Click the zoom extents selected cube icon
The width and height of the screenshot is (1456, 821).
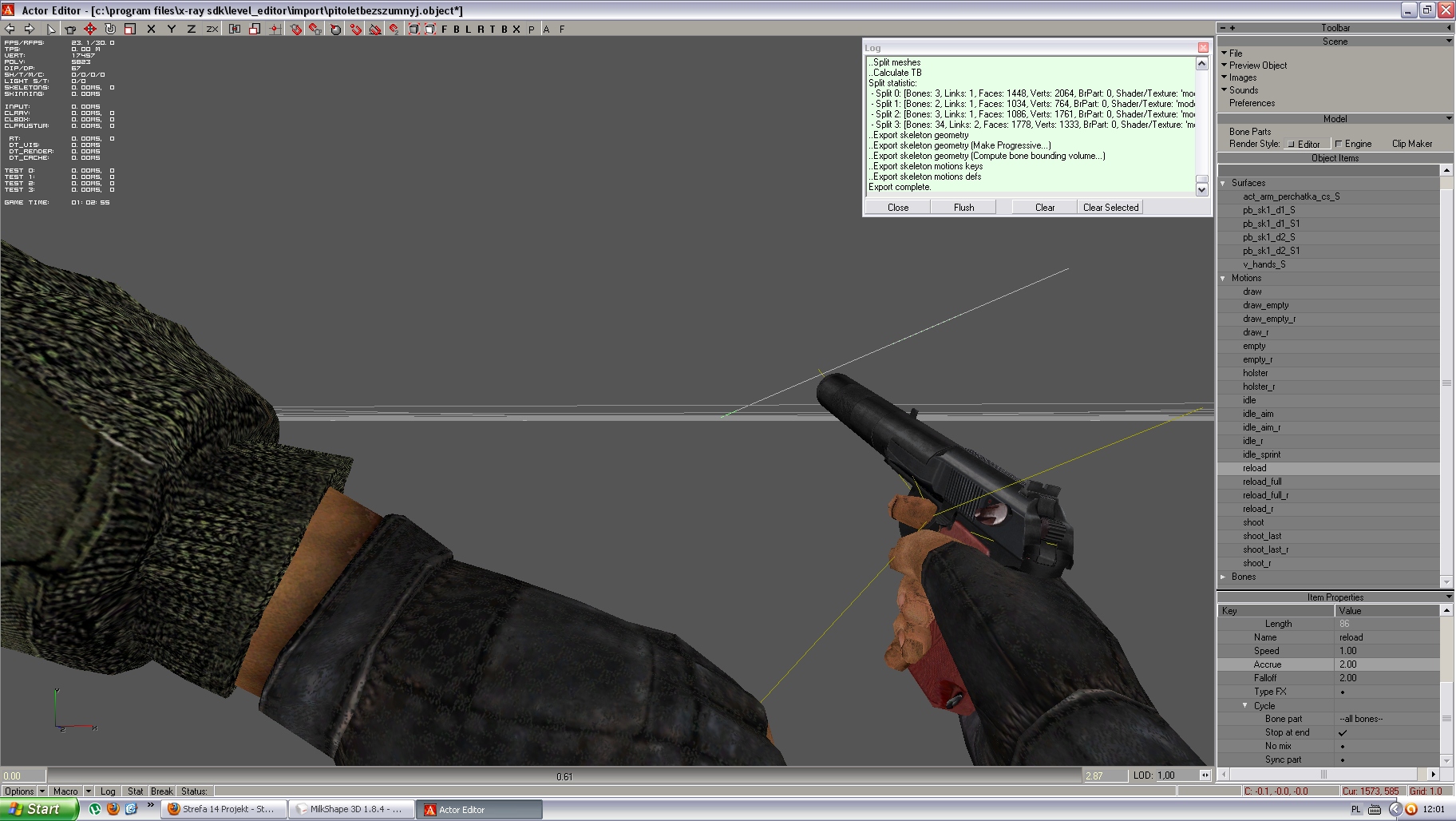[x=430, y=29]
